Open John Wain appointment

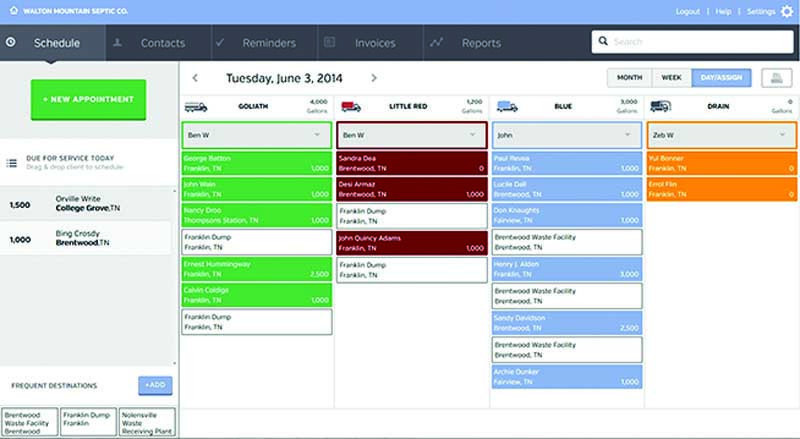(x=257, y=189)
